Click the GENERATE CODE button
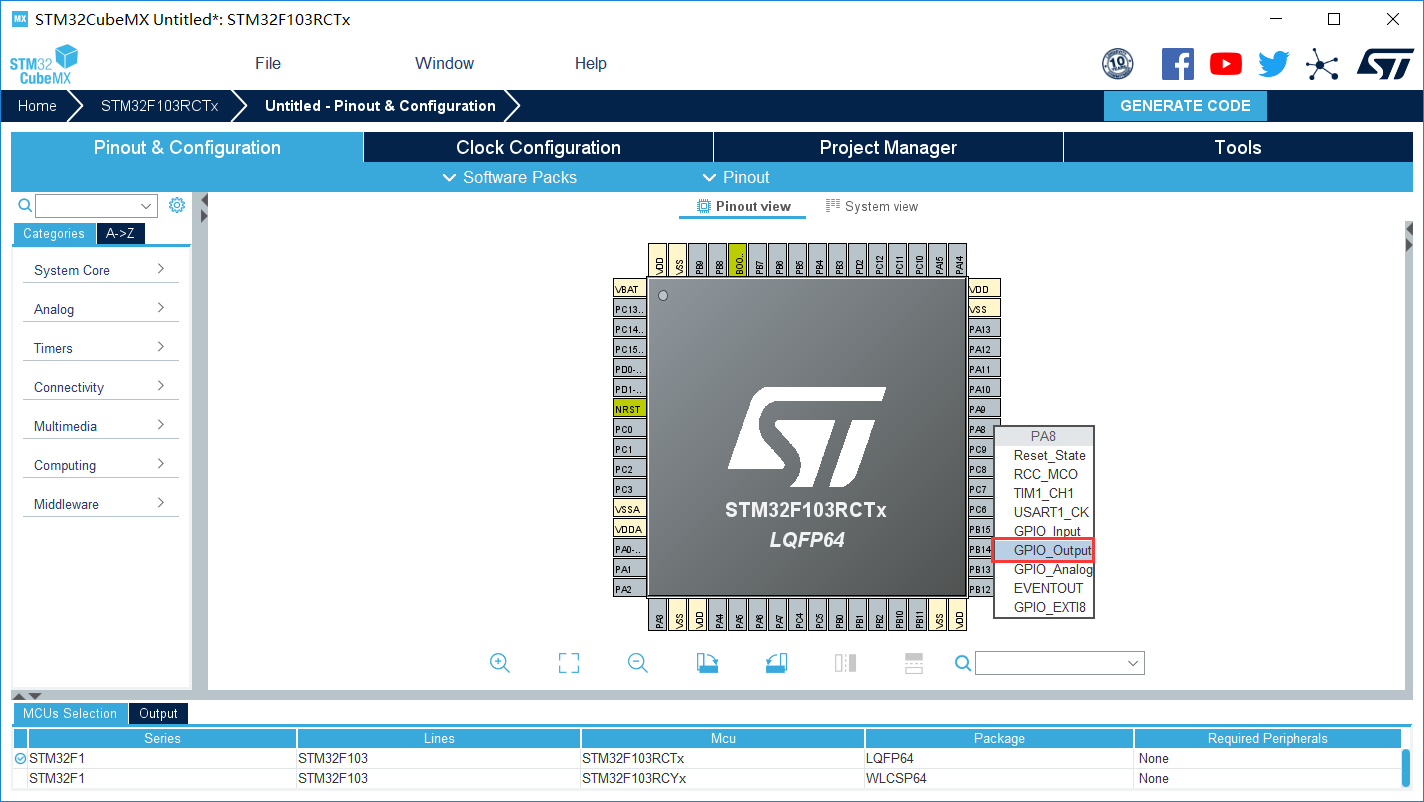1424x802 pixels. [x=1185, y=105]
